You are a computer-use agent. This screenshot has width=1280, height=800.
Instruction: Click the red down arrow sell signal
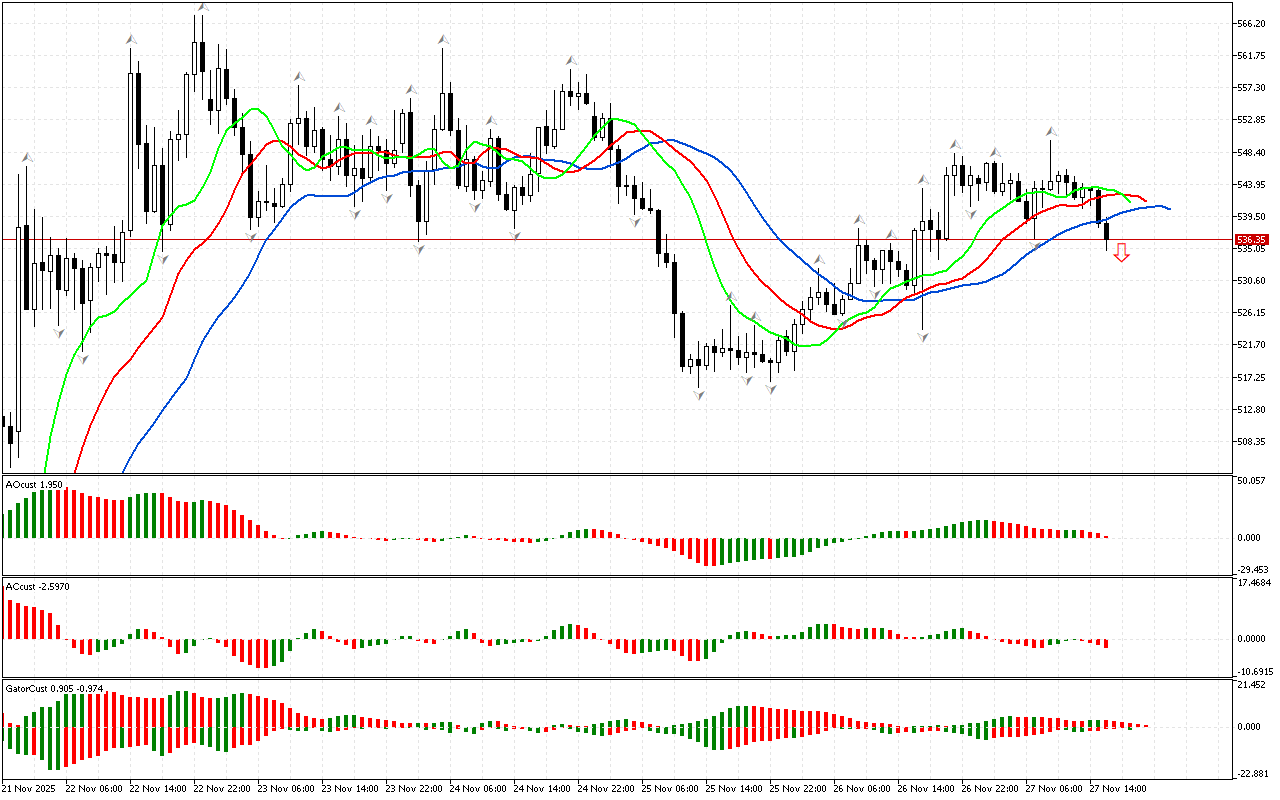coord(1122,252)
